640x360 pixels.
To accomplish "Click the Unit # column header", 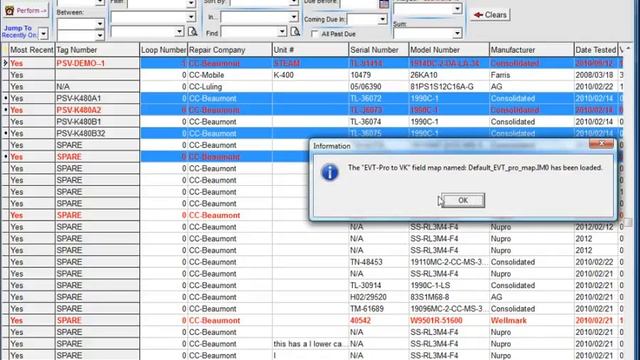I will pos(310,50).
